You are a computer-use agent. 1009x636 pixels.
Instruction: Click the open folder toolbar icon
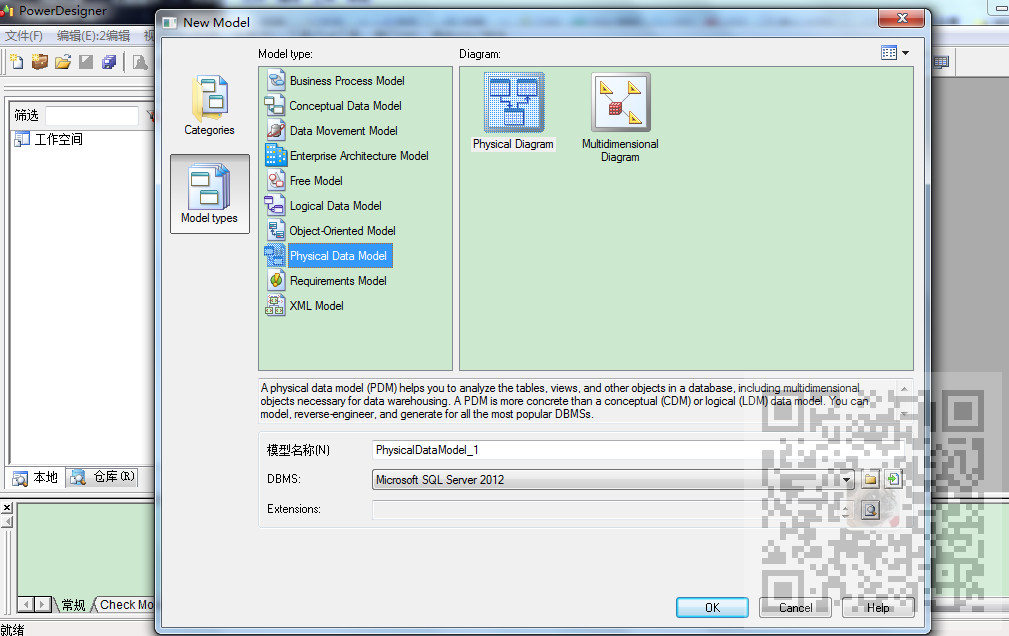coord(62,62)
